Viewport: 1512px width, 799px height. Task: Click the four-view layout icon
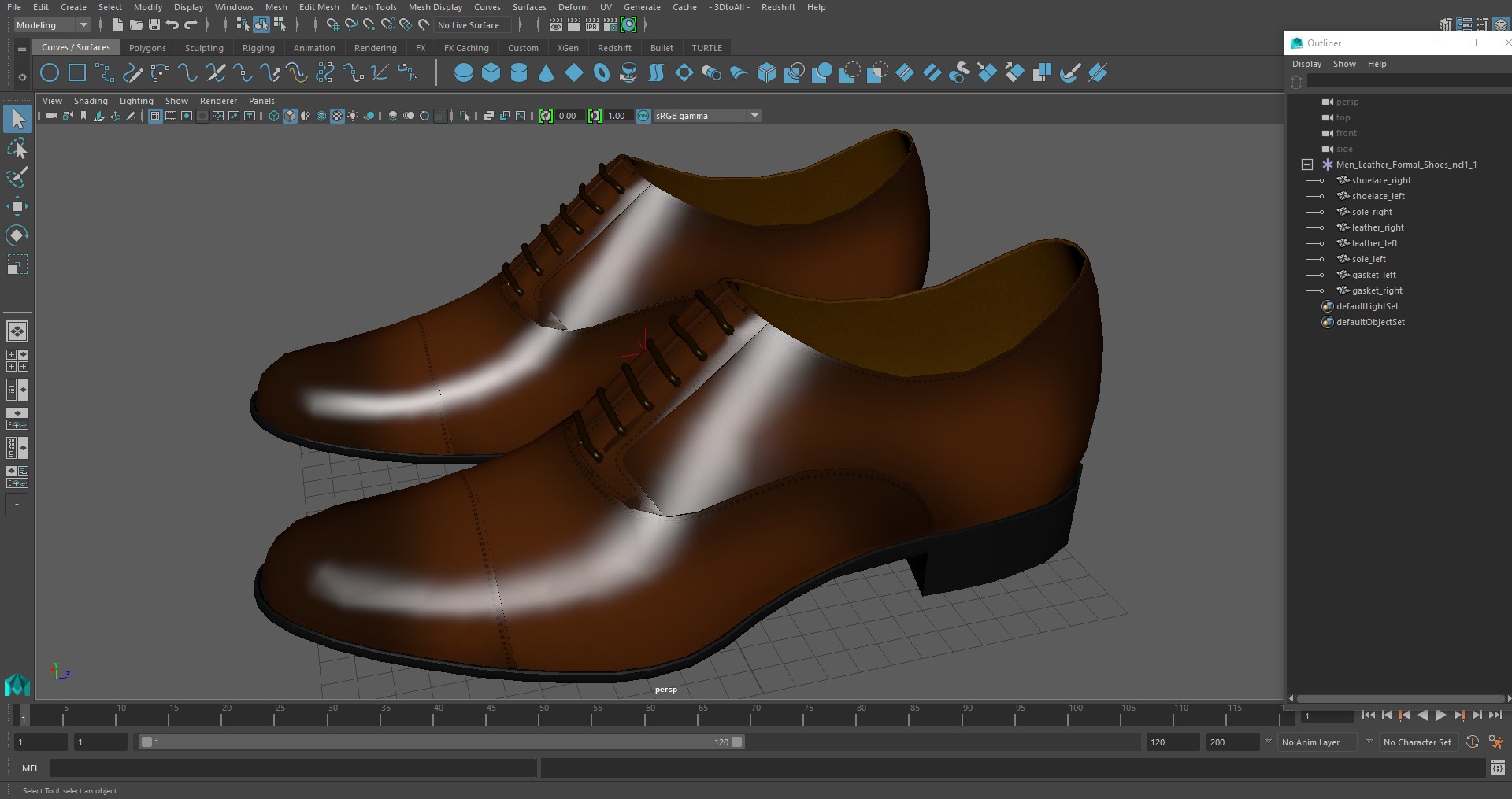click(17, 361)
